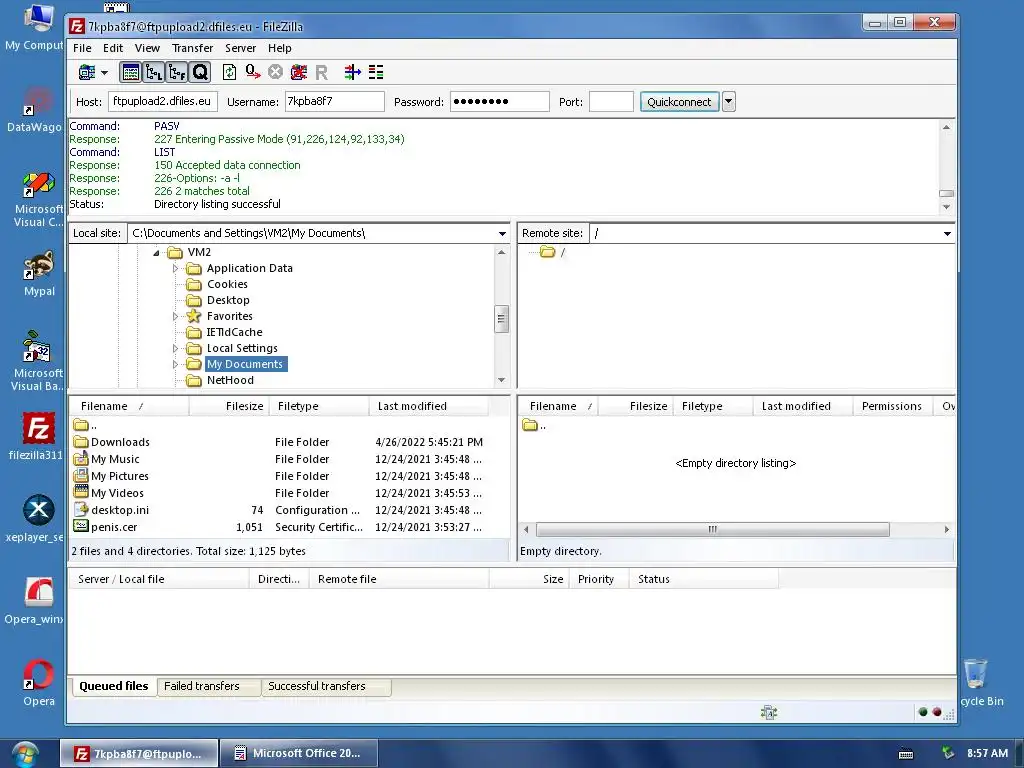1024x768 pixels.
Task: Select My Videos folder icon
Action: [81, 493]
